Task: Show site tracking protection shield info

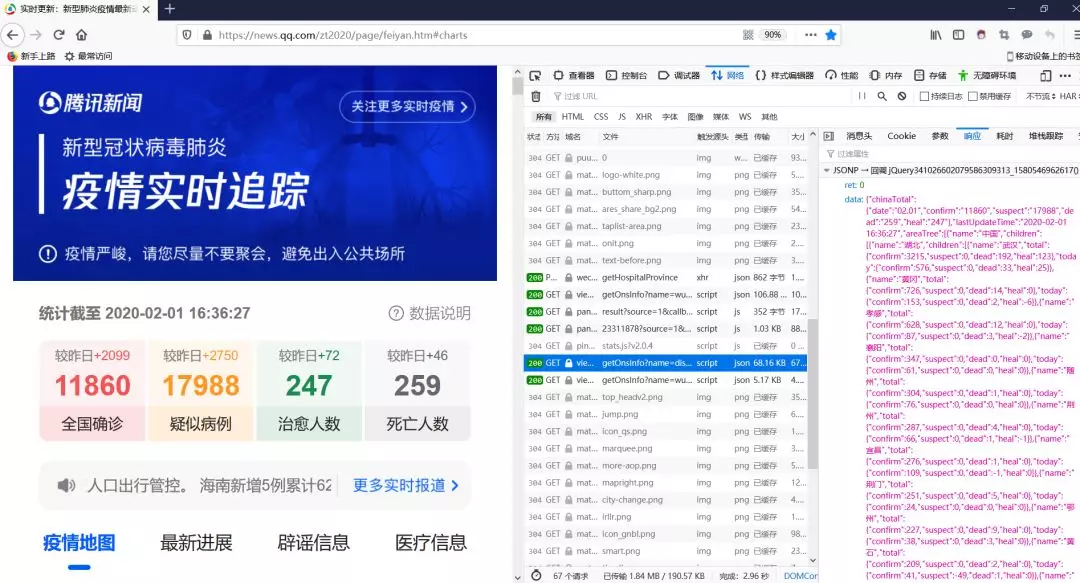Action: point(187,34)
